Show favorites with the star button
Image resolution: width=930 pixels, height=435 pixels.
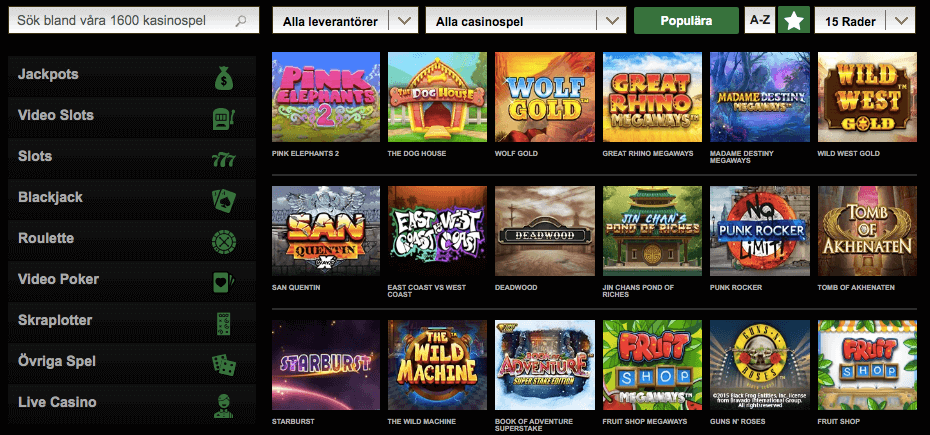pyautogui.click(x=794, y=21)
